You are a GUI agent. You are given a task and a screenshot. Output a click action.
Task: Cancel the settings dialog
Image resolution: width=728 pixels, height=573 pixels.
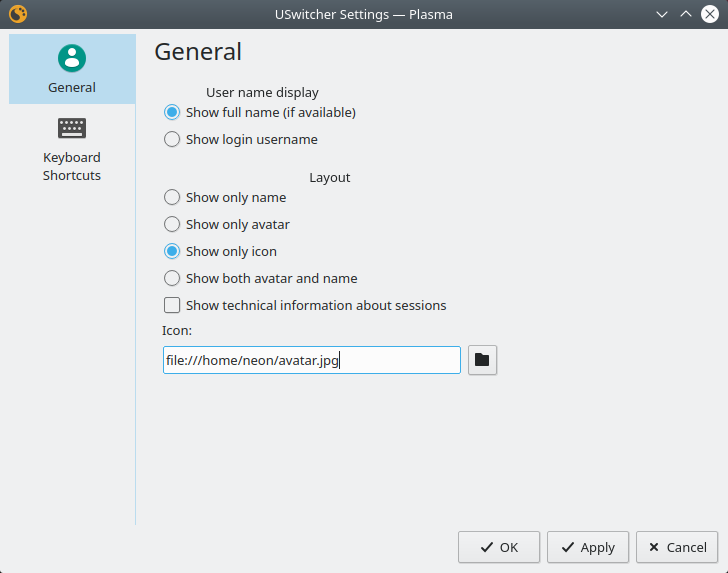click(677, 547)
